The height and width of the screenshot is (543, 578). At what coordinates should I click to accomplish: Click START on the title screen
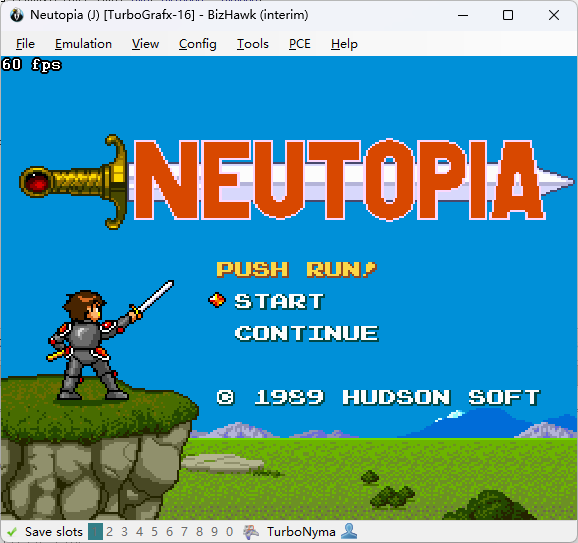click(279, 301)
